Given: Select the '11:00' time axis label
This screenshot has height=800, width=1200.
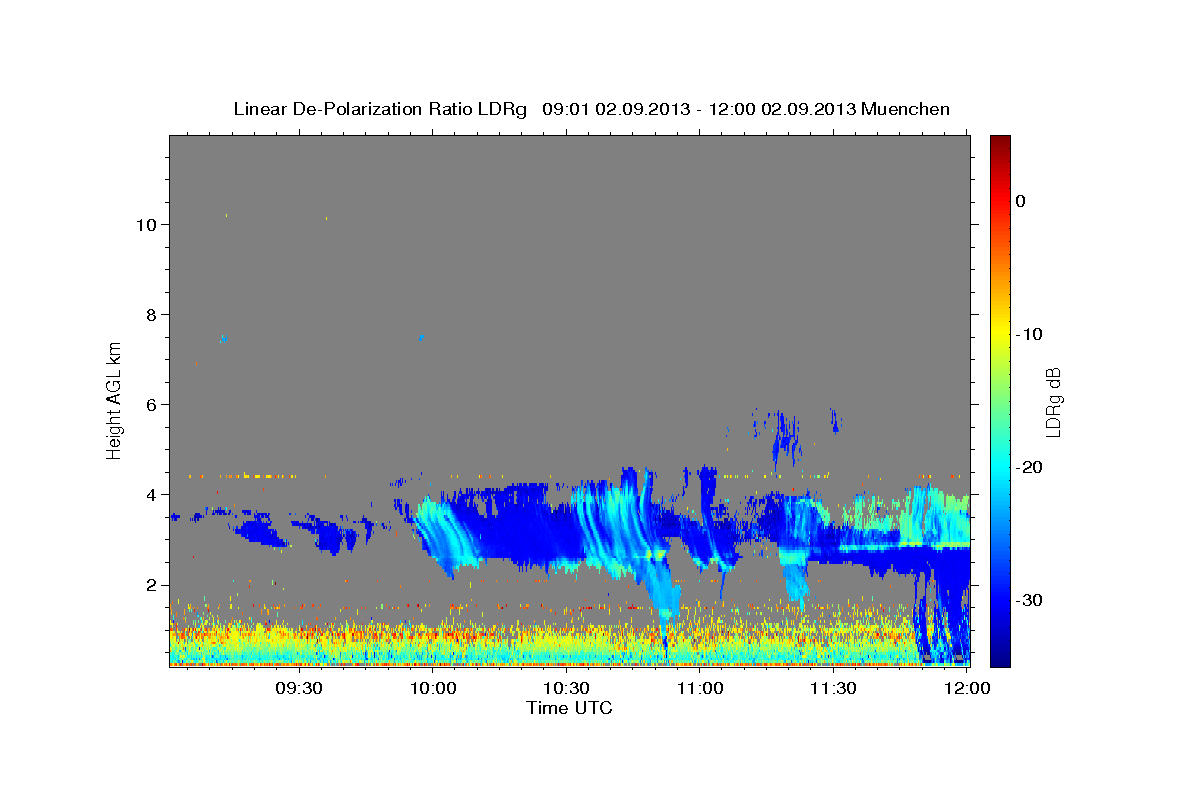Looking at the screenshot, I should pyautogui.click(x=700, y=689).
